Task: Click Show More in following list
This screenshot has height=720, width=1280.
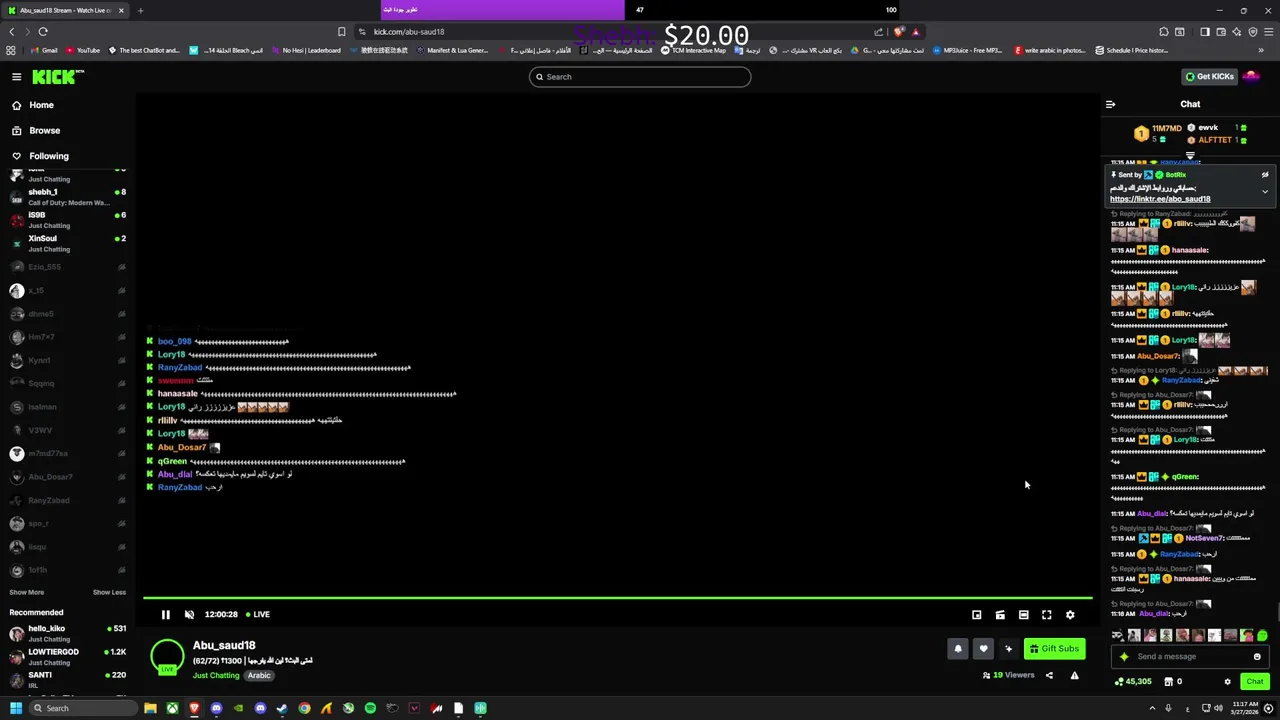Action: coord(27,592)
